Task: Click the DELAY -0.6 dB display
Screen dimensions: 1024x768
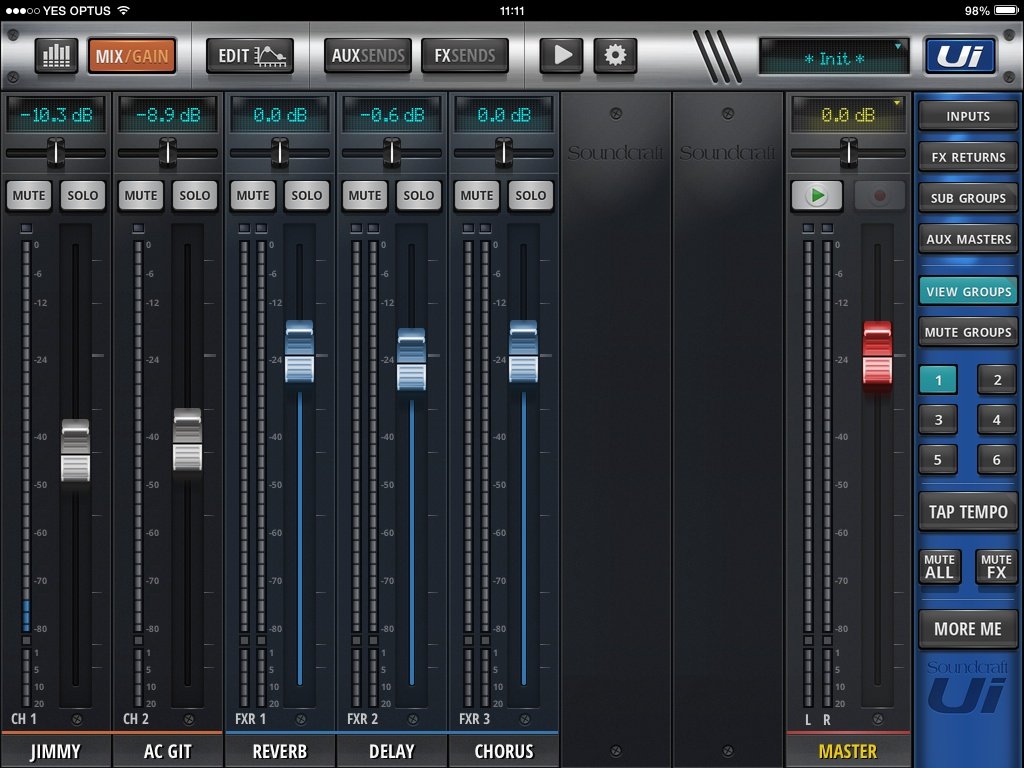Action: [392, 115]
